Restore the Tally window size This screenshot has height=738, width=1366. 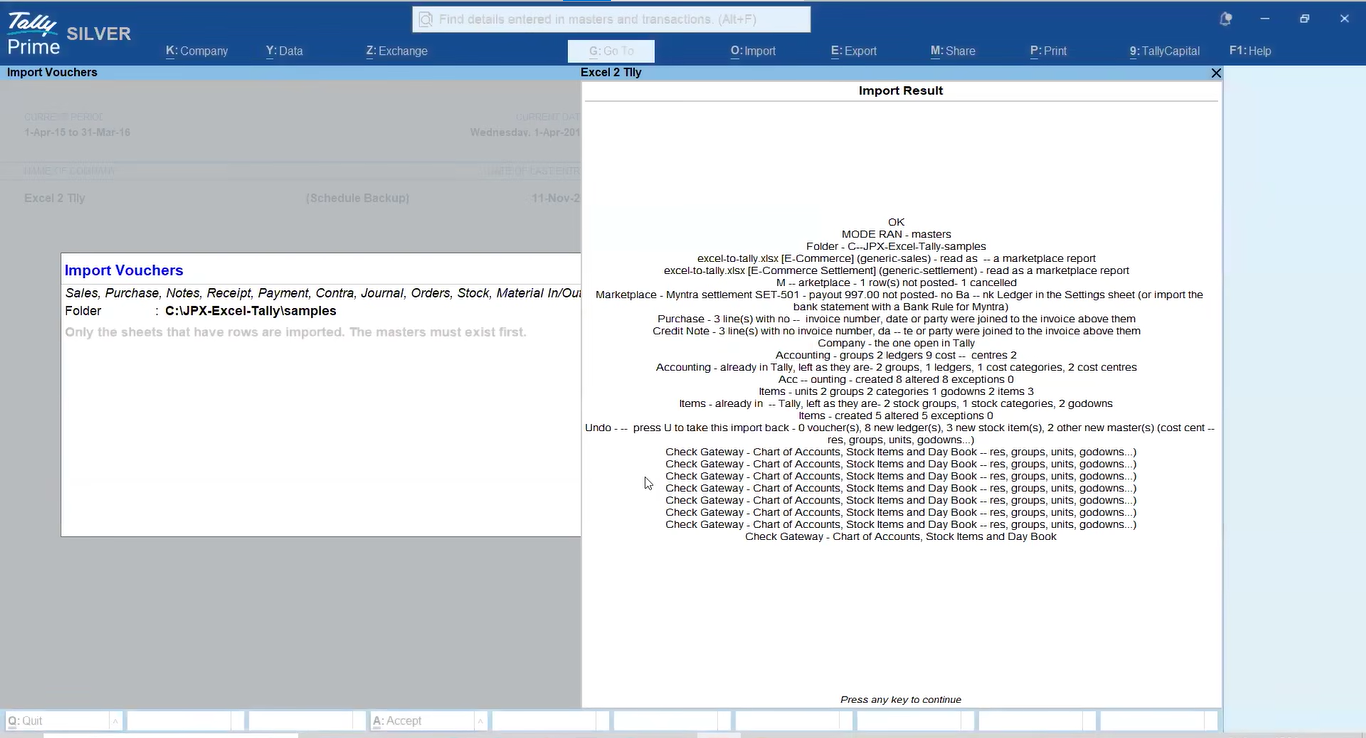1304,19
